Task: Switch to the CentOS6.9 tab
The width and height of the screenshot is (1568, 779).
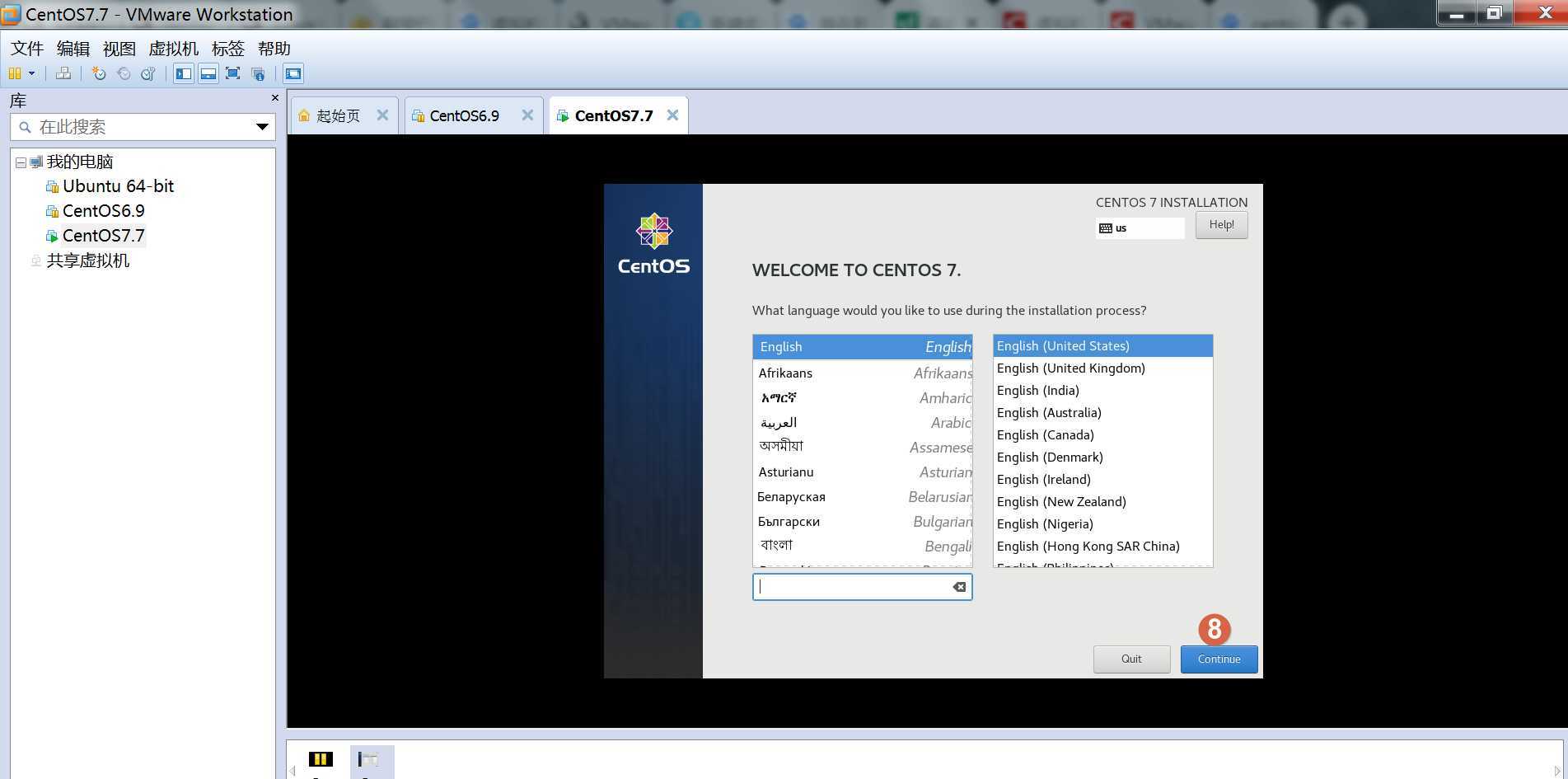Action: (464, 116)
